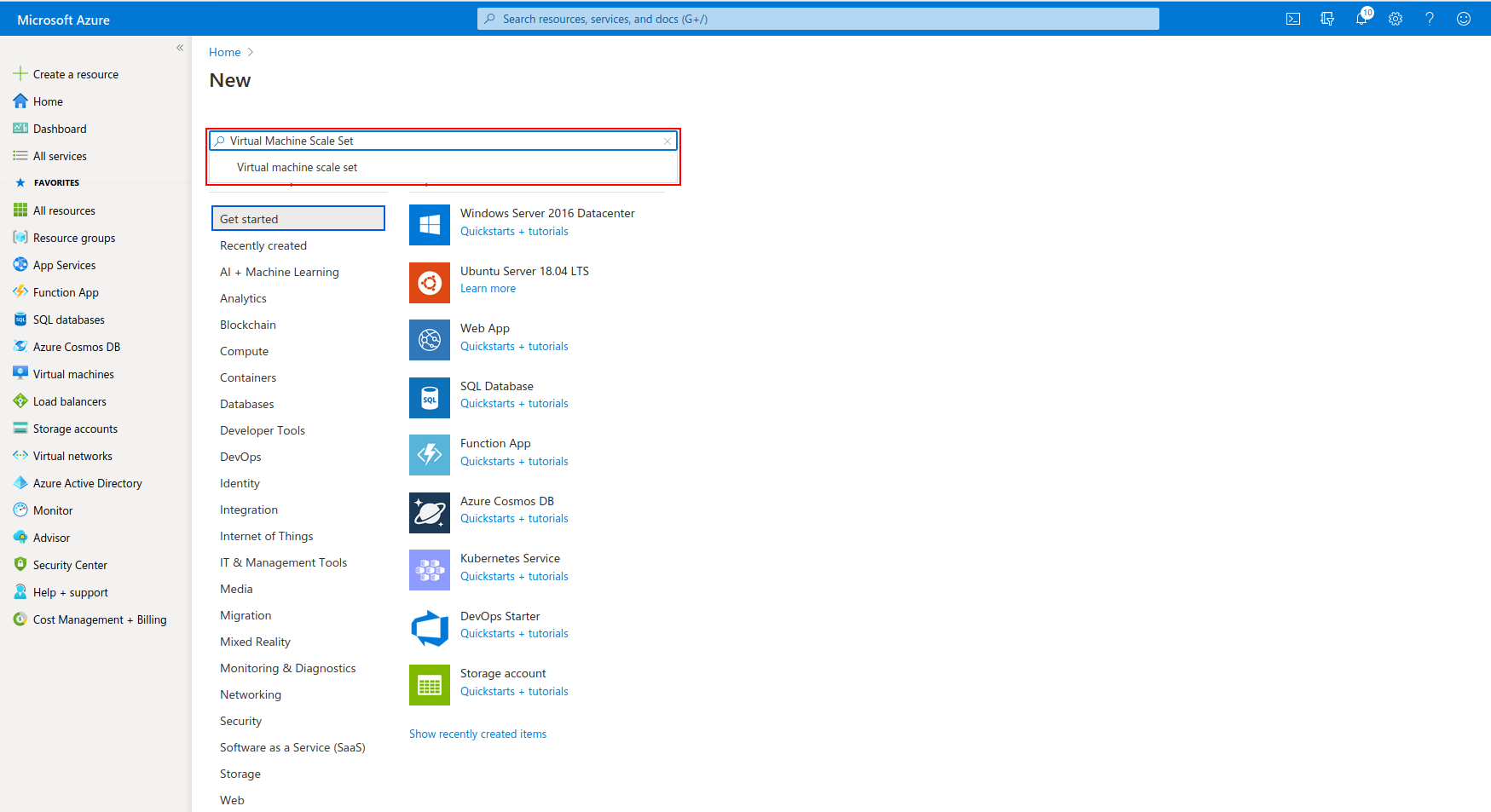
Task: Click the global Search resources box
Action: point(818,19)
